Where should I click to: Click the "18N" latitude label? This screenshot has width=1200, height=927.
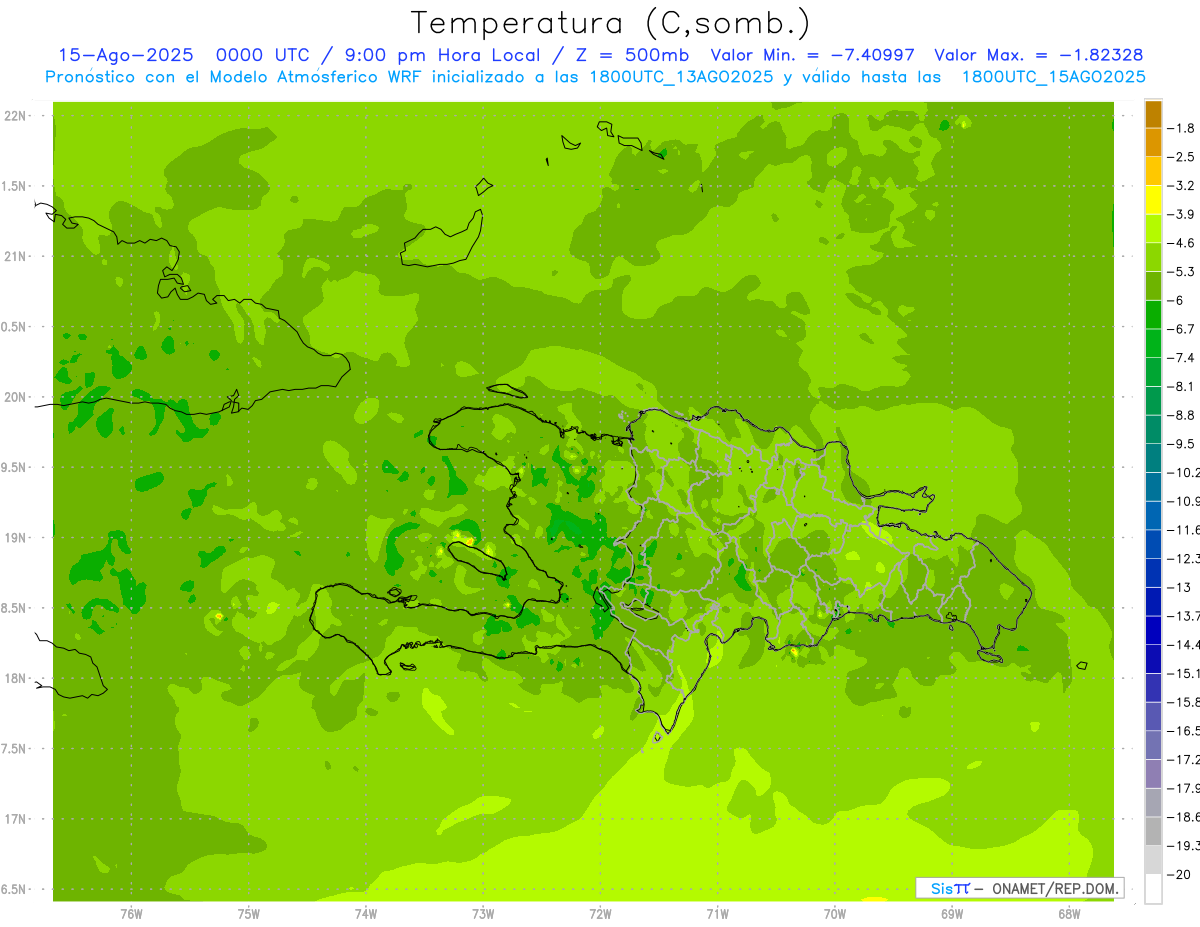pos(16,678)
